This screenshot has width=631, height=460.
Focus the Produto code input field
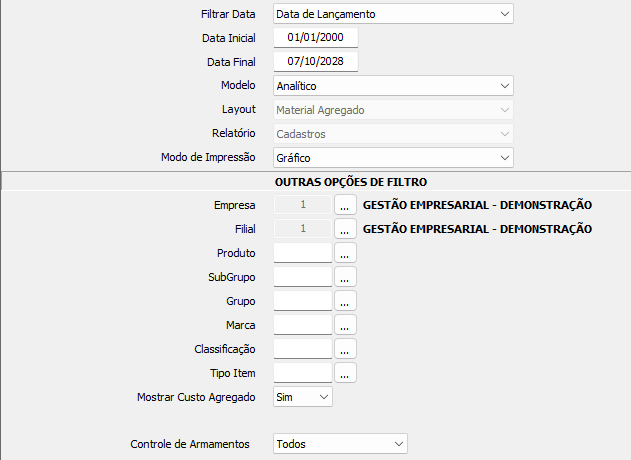click(302, 253)
